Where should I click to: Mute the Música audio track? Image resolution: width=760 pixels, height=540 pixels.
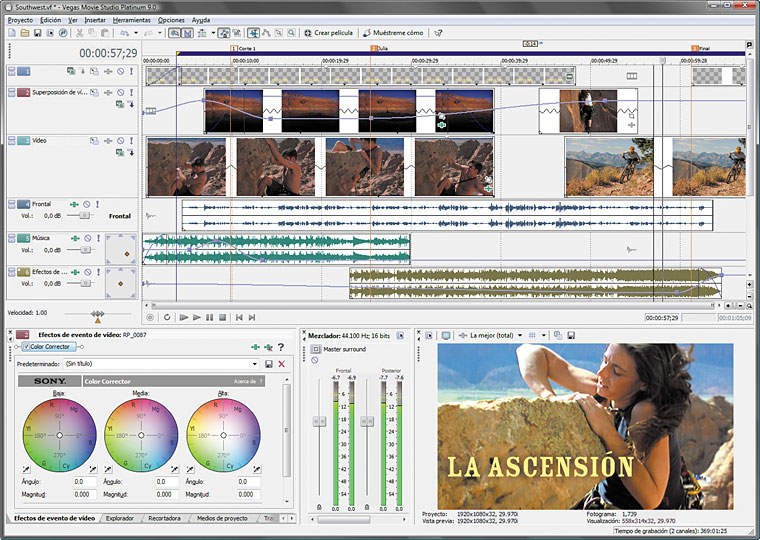[x=87, y=237]
